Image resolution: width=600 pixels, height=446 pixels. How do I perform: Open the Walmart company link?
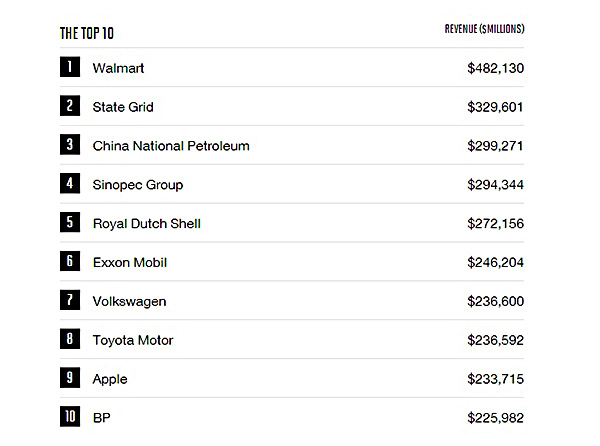118,68
